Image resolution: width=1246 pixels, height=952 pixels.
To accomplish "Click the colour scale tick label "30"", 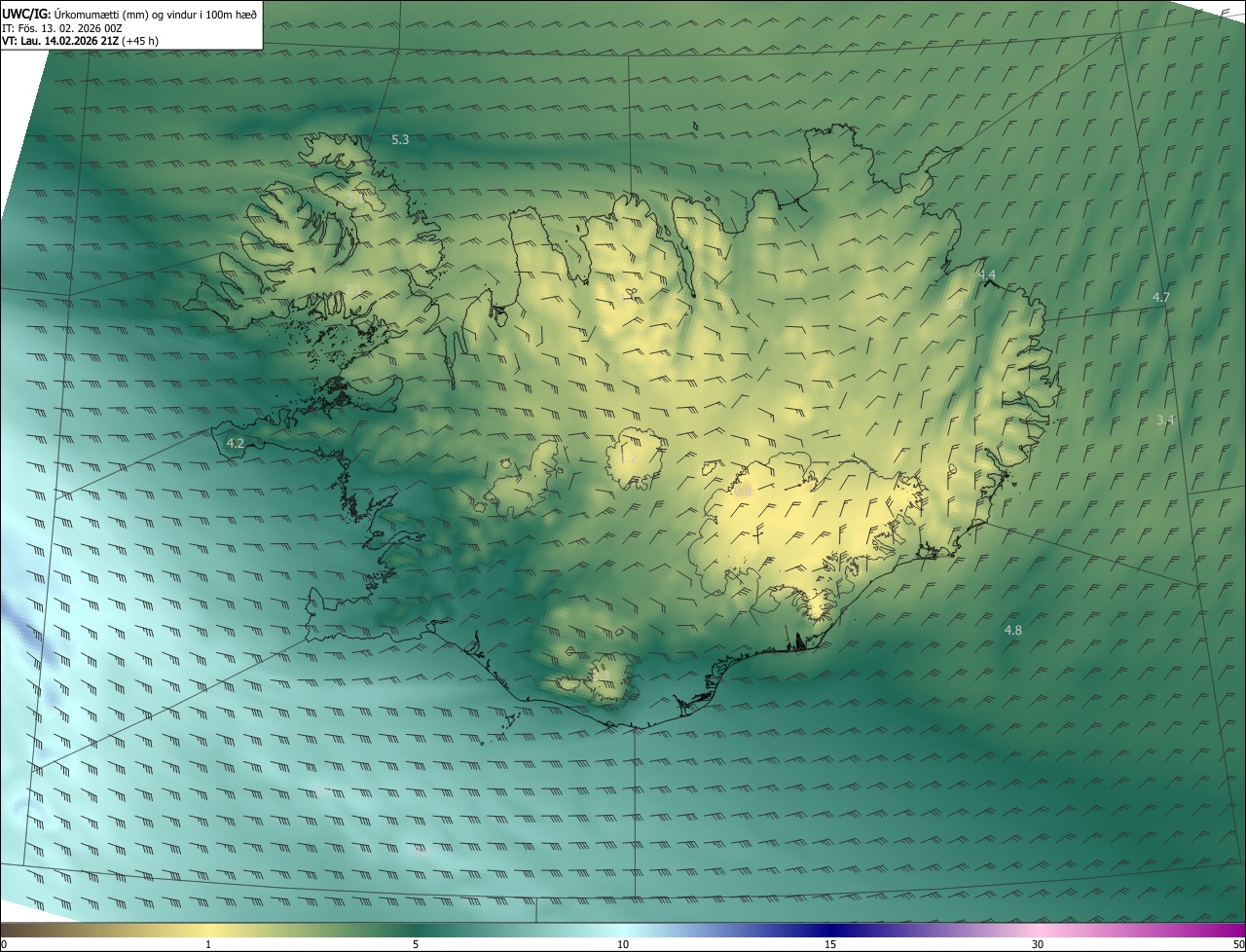I will pyautogui.click(x=1038, y=944).
